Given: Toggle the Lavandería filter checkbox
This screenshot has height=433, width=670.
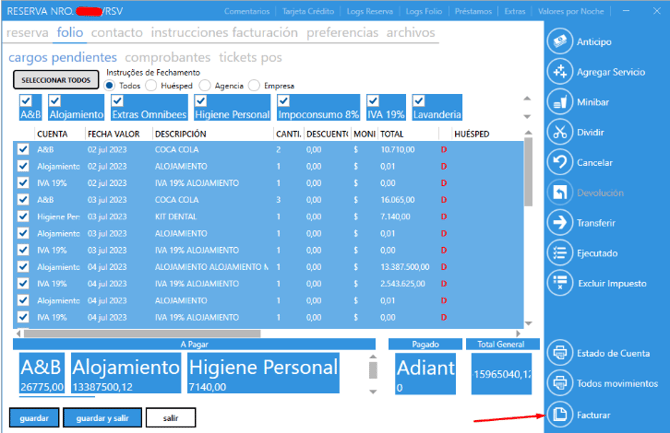Looking at the screenshot, I should [419, 101].
